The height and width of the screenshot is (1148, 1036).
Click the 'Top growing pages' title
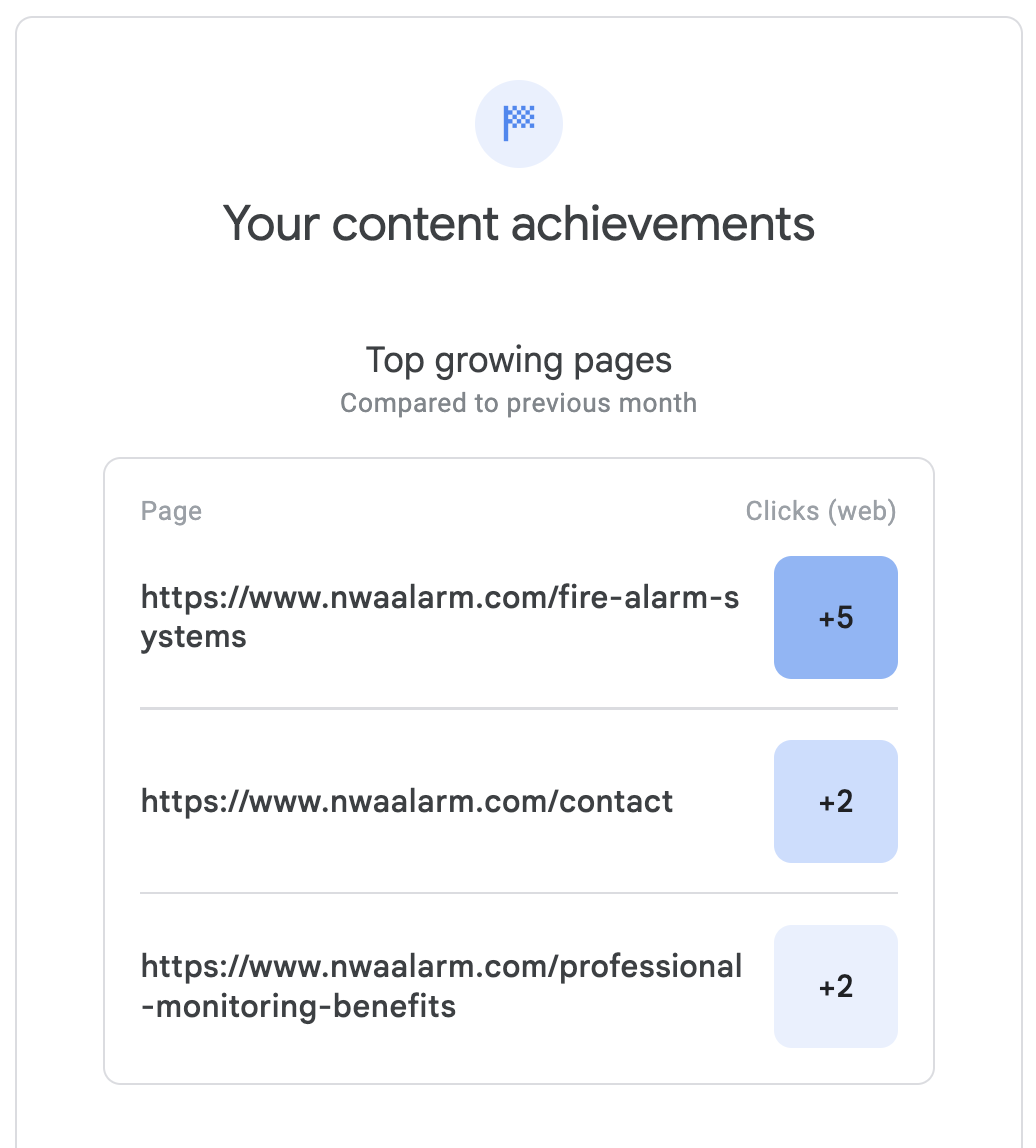[518, 360]
